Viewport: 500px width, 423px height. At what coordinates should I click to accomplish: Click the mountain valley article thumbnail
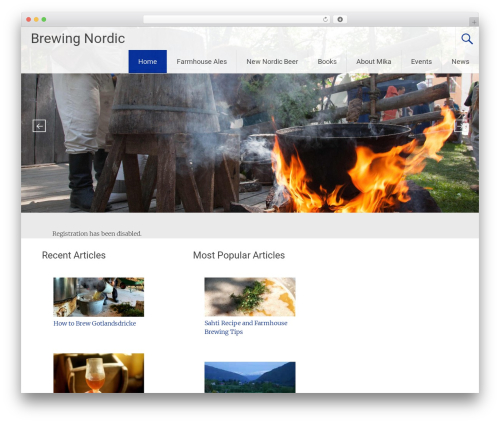pos(250,377)
